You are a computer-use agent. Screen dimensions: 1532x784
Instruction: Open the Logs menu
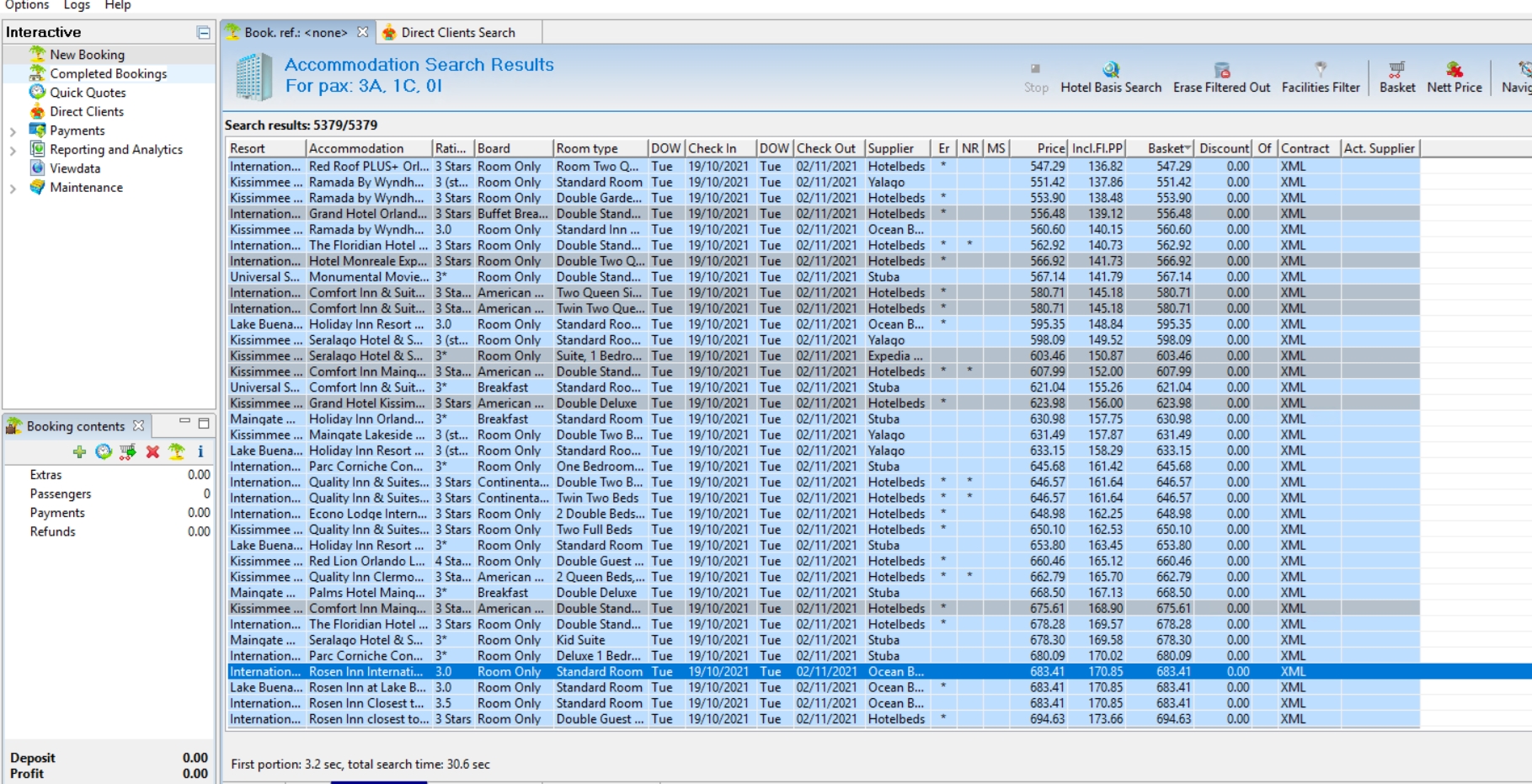(x=77, y=5)
